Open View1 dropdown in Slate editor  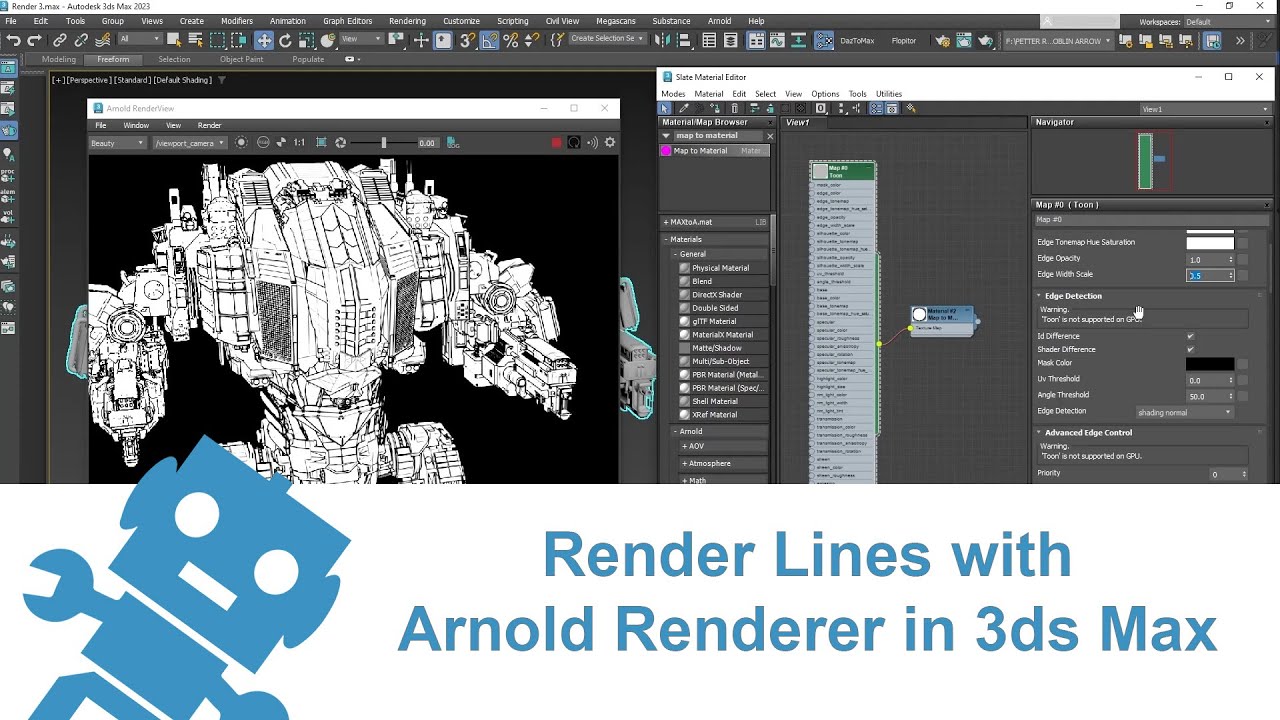[1205, 109]
